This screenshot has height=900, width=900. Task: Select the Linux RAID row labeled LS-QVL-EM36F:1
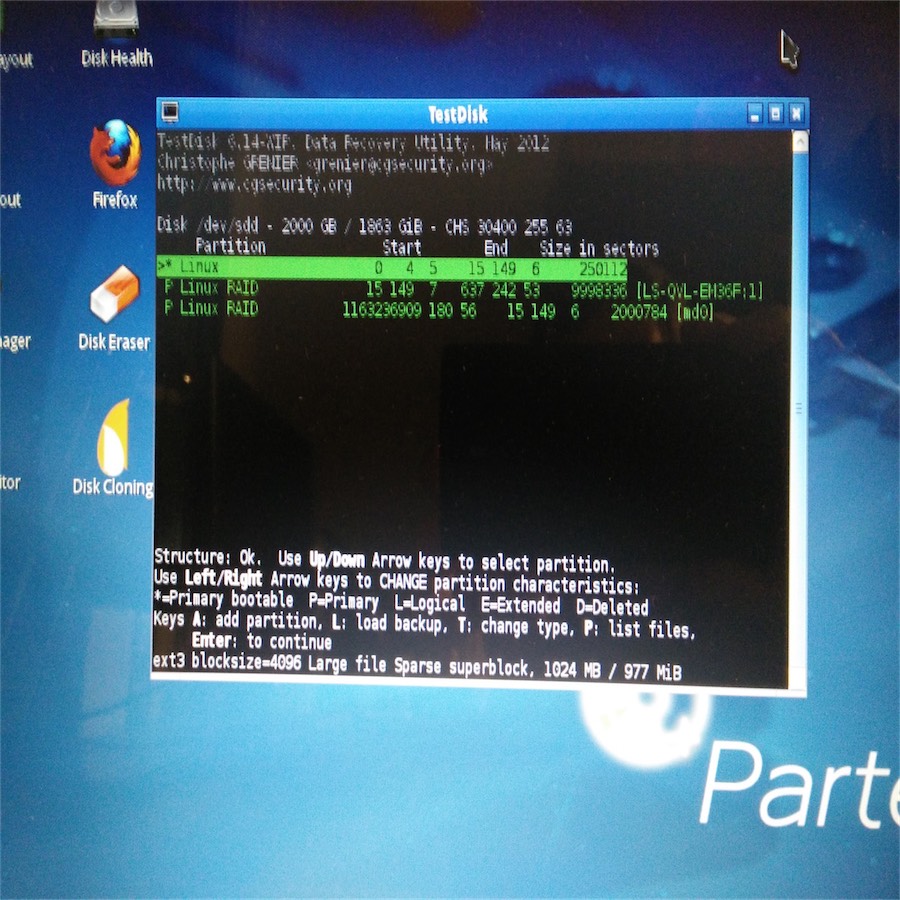(464, 290)
